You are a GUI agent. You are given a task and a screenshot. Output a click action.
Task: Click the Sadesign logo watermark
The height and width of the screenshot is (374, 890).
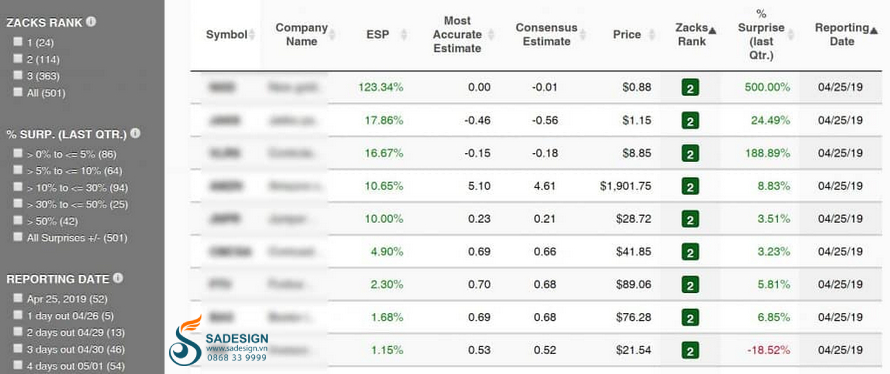218,340
